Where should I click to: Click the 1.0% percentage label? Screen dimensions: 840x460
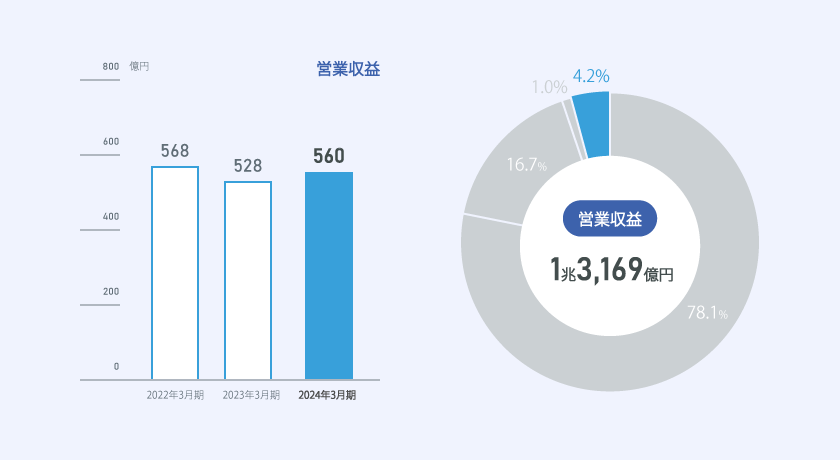coord(549,87)
